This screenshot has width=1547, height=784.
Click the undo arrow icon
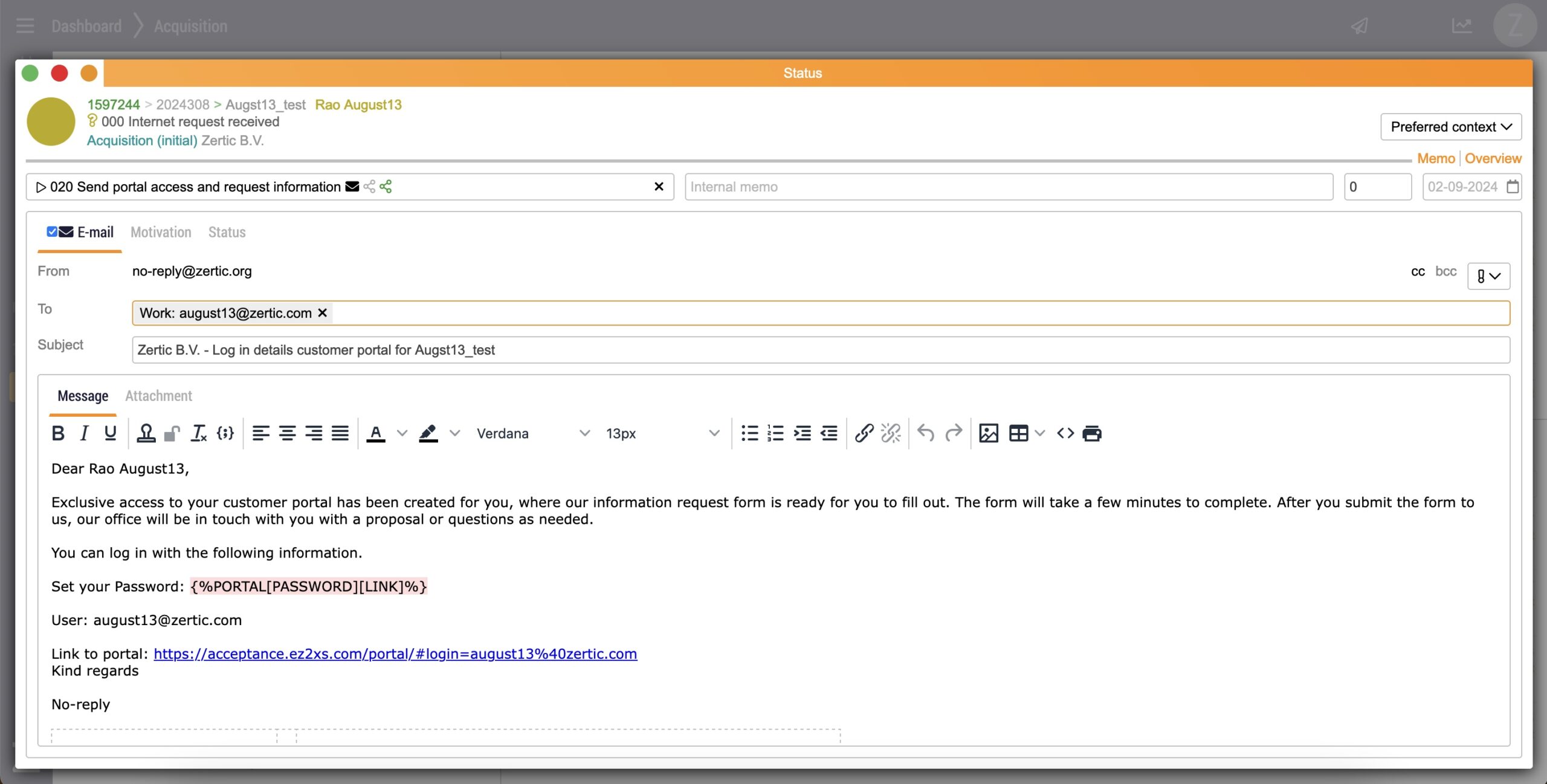925,433
